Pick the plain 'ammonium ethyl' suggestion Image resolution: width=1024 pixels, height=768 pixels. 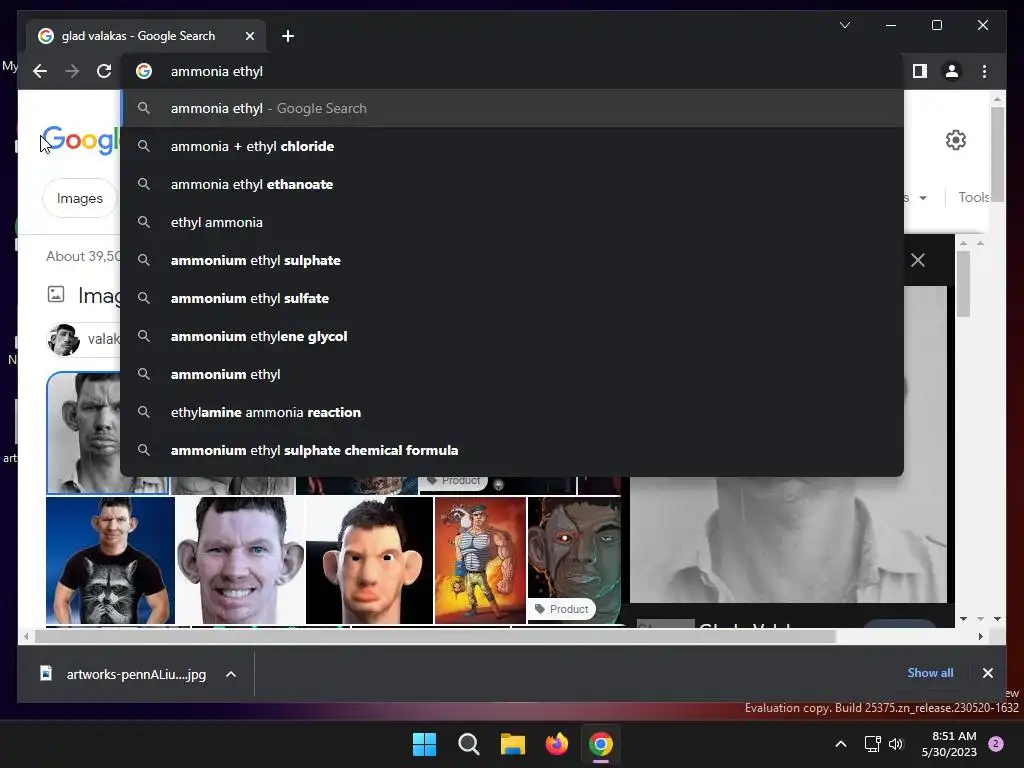[x=512, y=374]
